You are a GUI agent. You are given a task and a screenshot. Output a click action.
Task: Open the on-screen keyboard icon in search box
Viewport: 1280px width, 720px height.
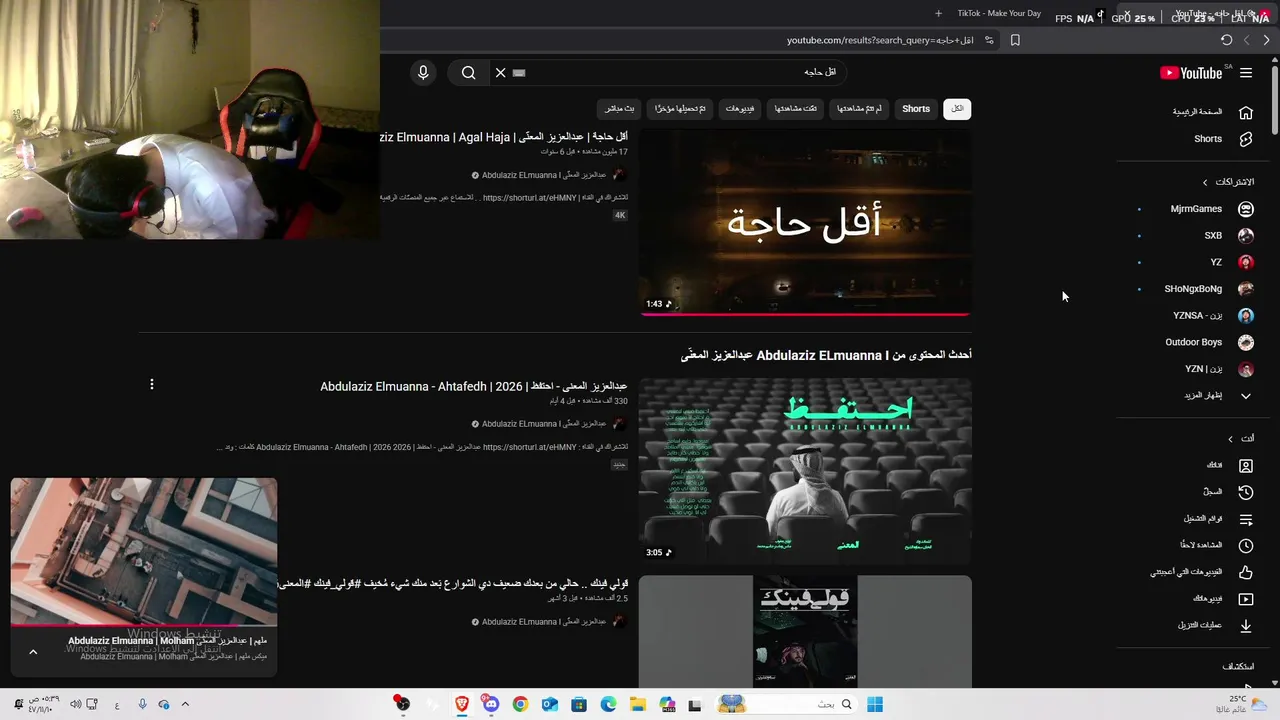point(519,72)
